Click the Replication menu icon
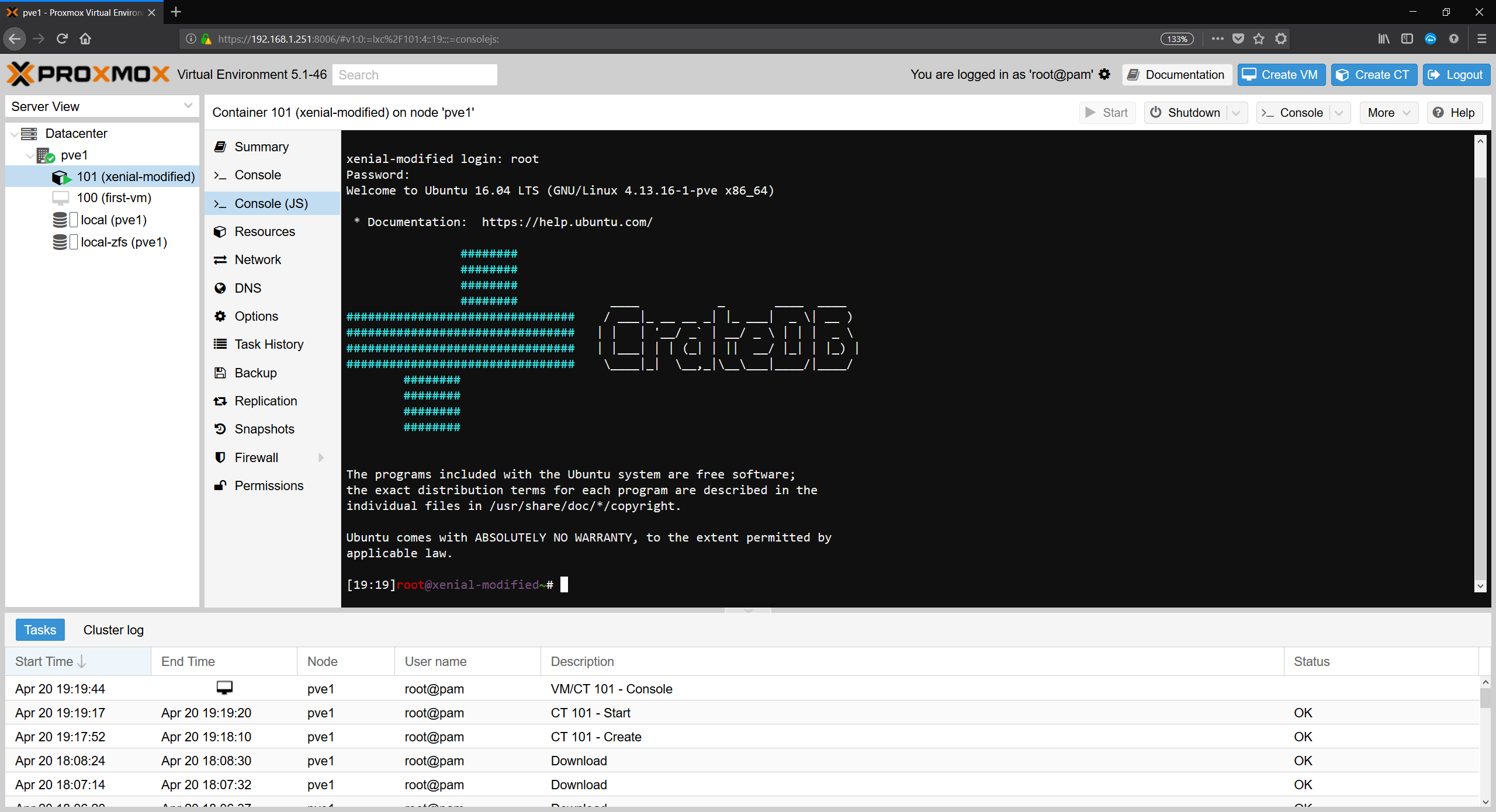 coord(220,401)
